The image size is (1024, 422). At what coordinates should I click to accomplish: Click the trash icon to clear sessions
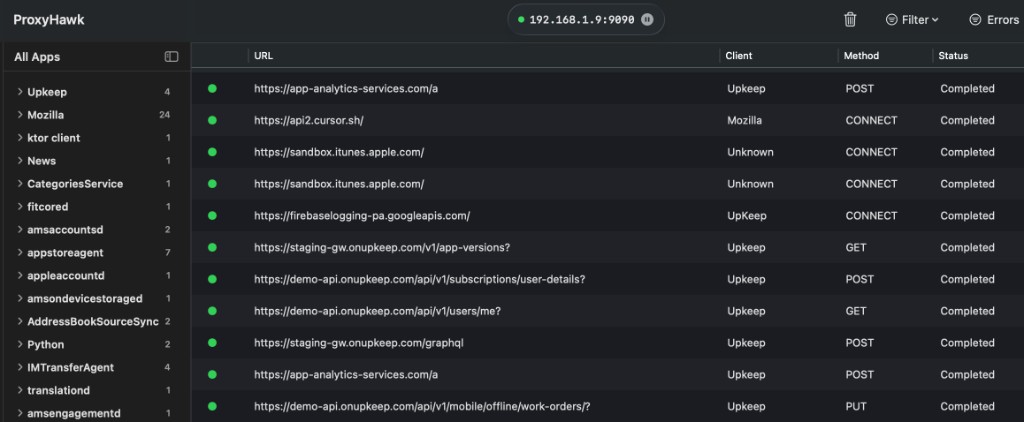(x=850, y=20)
